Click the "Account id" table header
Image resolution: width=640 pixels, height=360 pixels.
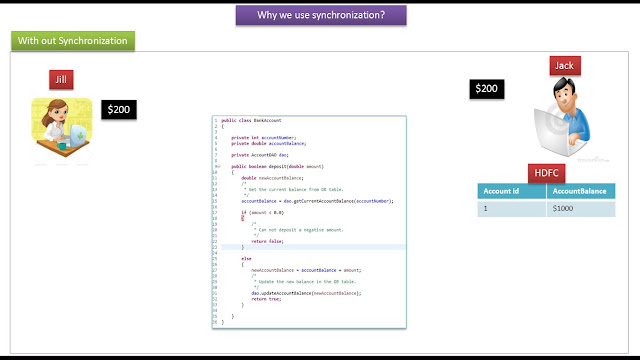512,191
